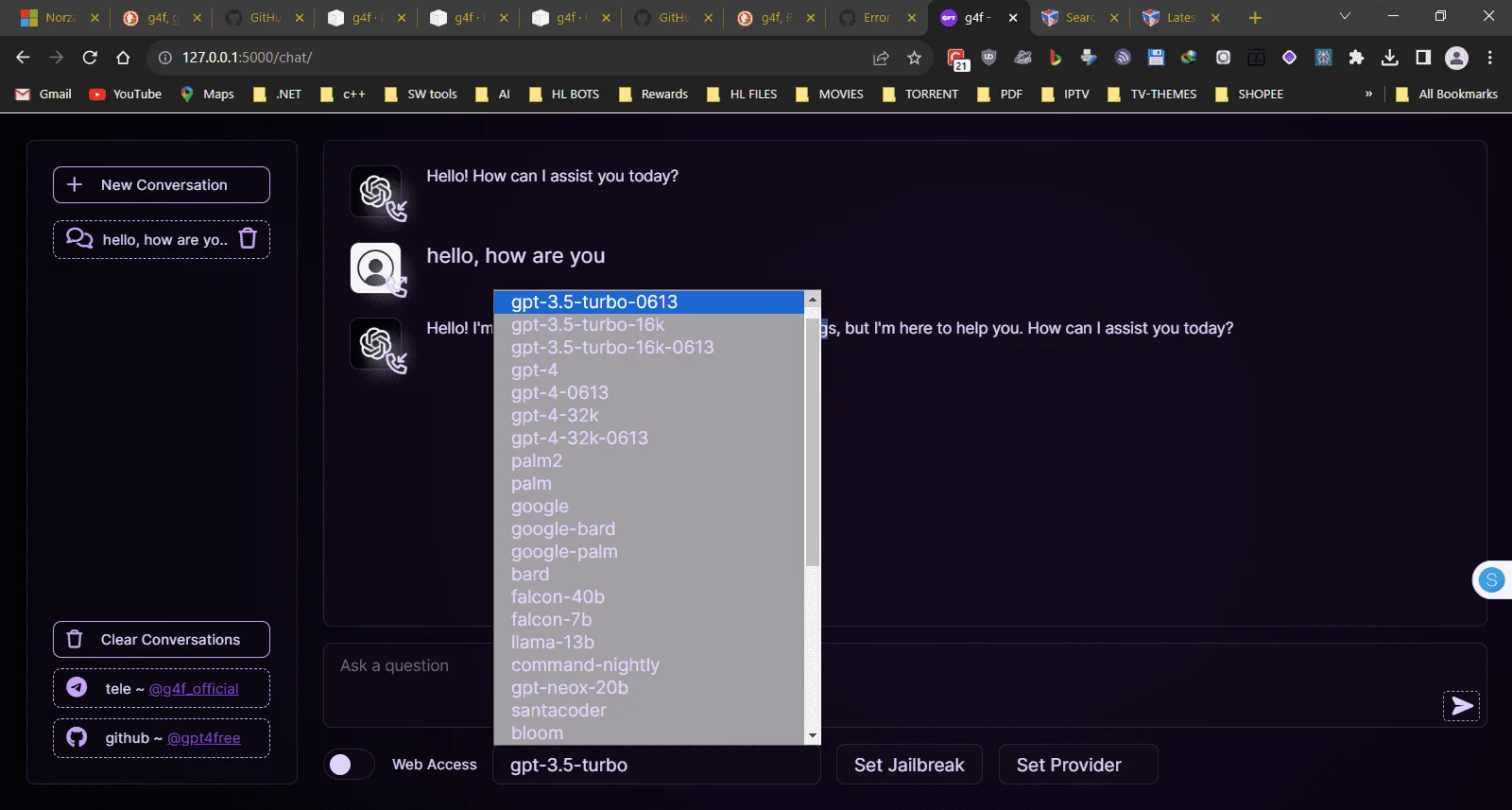Start a New Conversation

[162, 184]
